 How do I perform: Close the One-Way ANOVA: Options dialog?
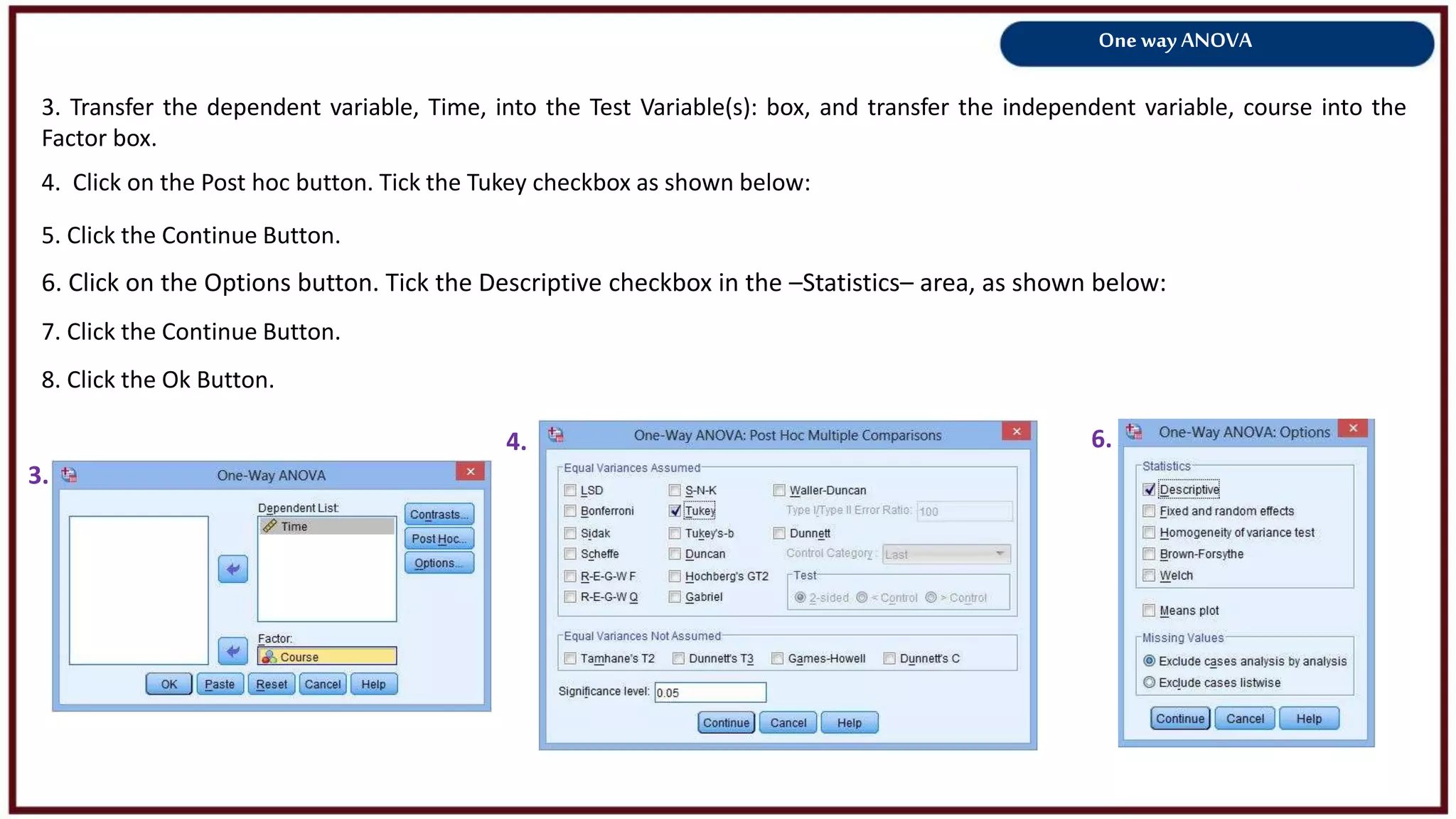pyautogui.click(x=1353, y=428)
